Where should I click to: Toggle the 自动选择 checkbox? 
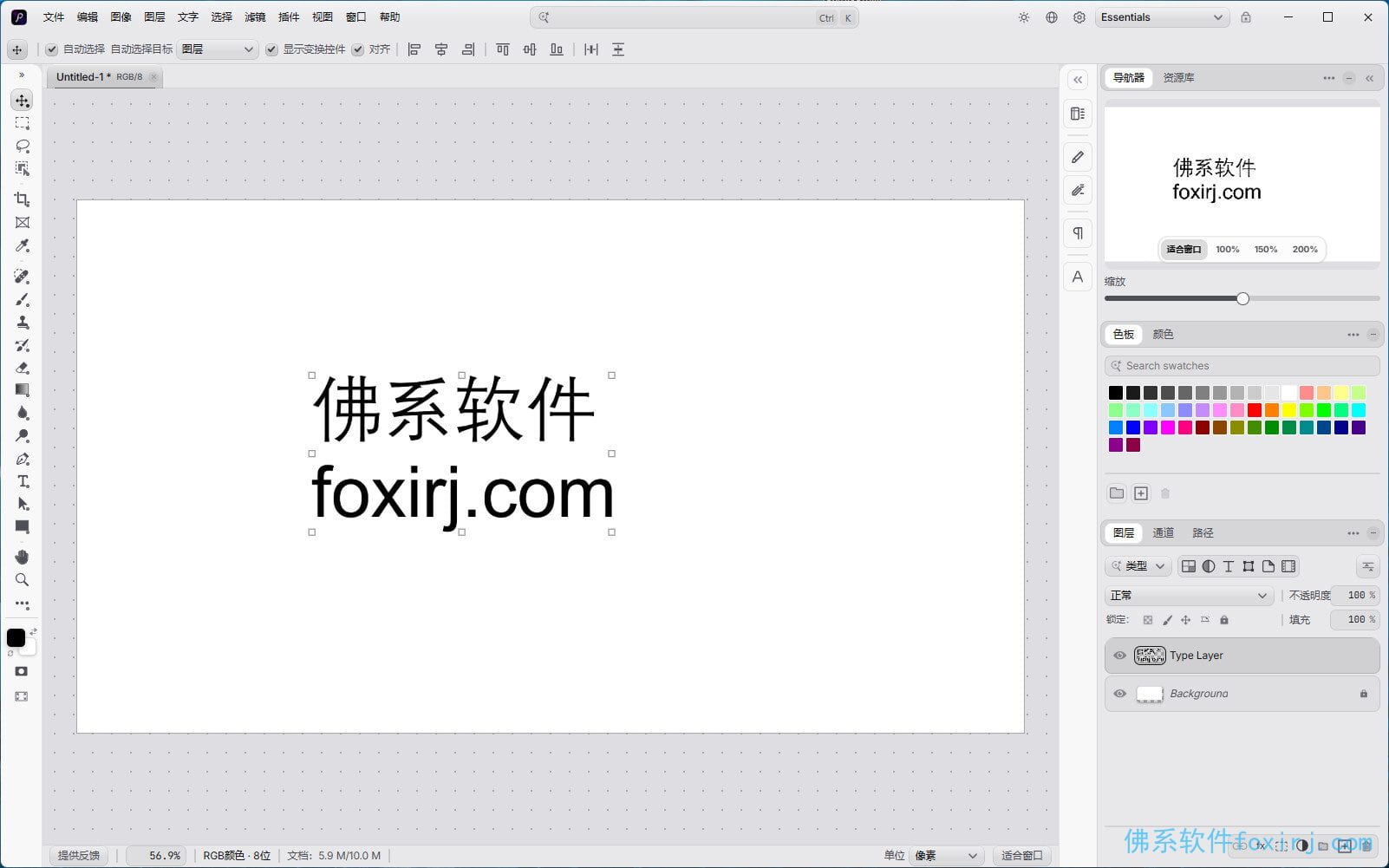pos(52,49)
